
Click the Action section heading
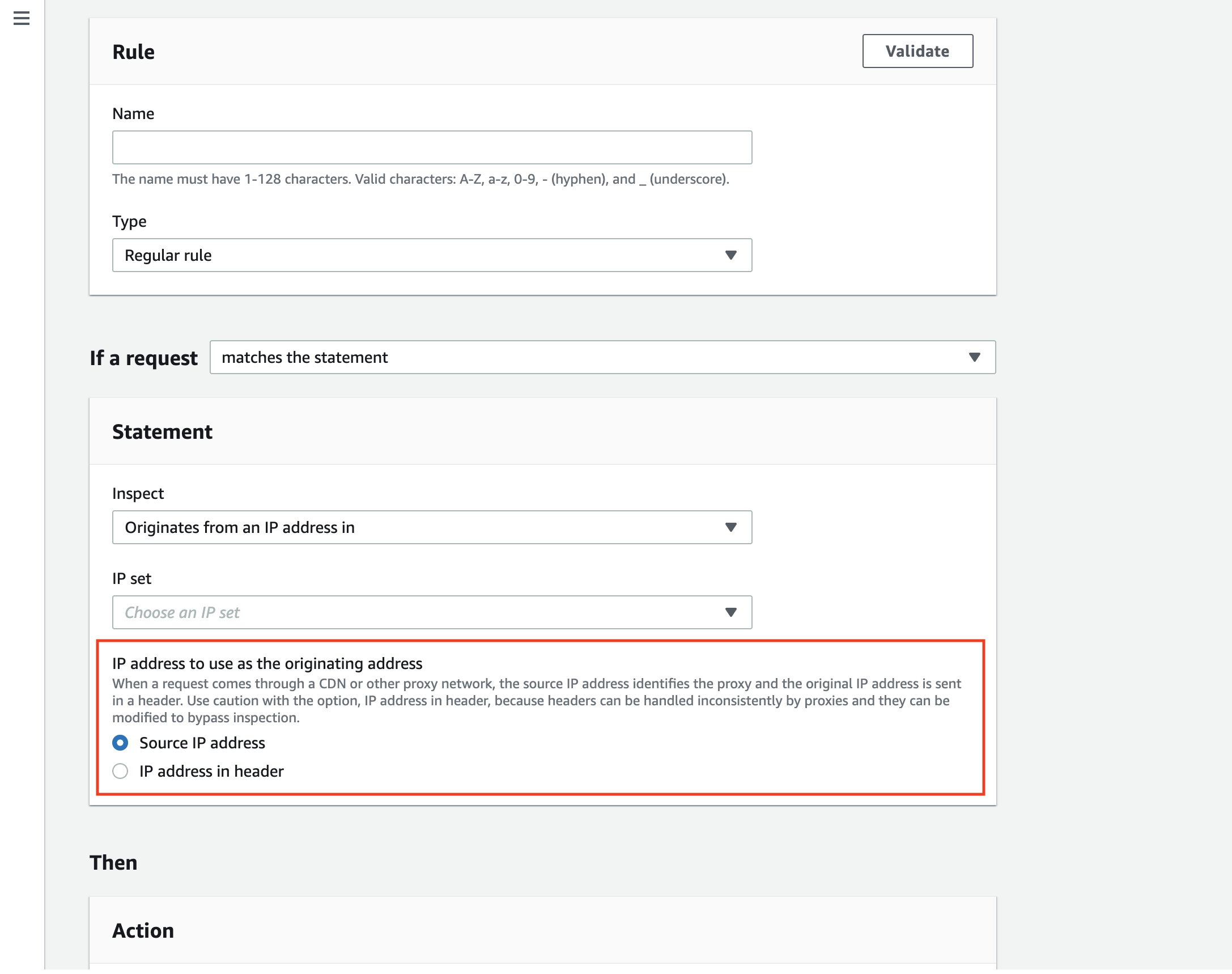click(143, 930)
